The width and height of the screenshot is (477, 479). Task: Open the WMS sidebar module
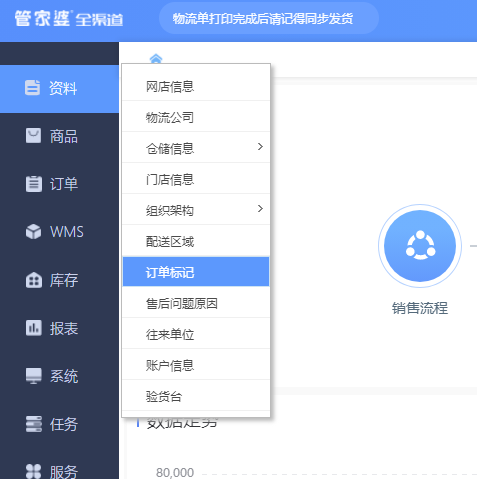coord(59,232)
